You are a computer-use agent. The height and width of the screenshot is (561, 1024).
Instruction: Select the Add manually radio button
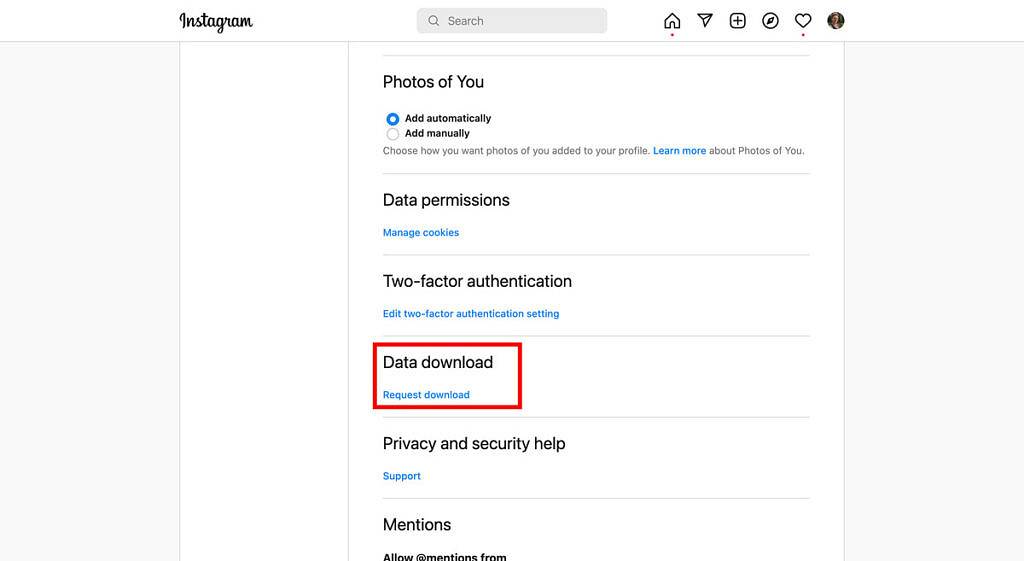click(393, 134)
